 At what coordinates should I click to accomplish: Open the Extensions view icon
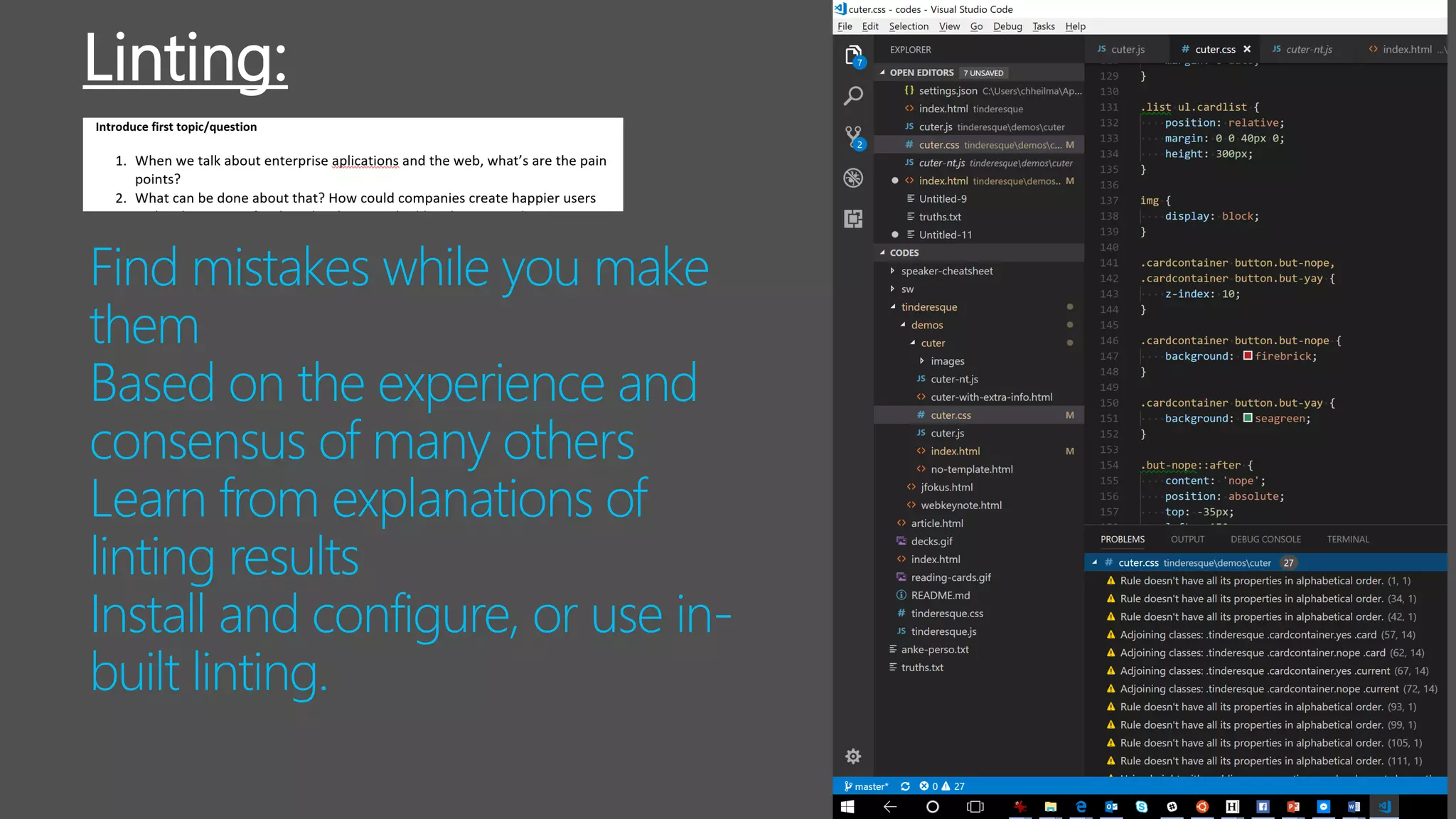tap(853, 219)
